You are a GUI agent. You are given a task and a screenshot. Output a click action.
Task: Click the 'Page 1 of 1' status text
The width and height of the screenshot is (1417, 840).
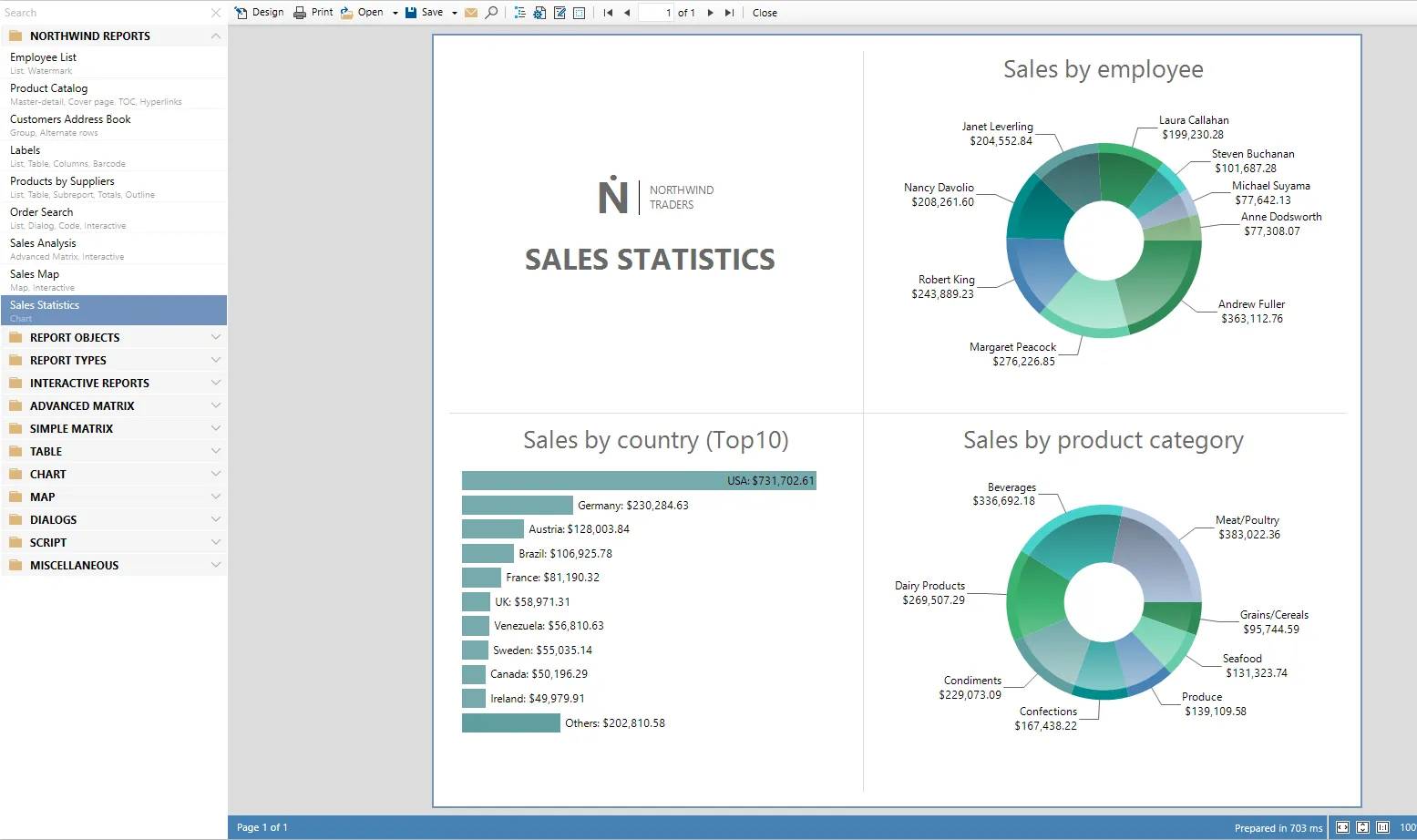[262, 827]
